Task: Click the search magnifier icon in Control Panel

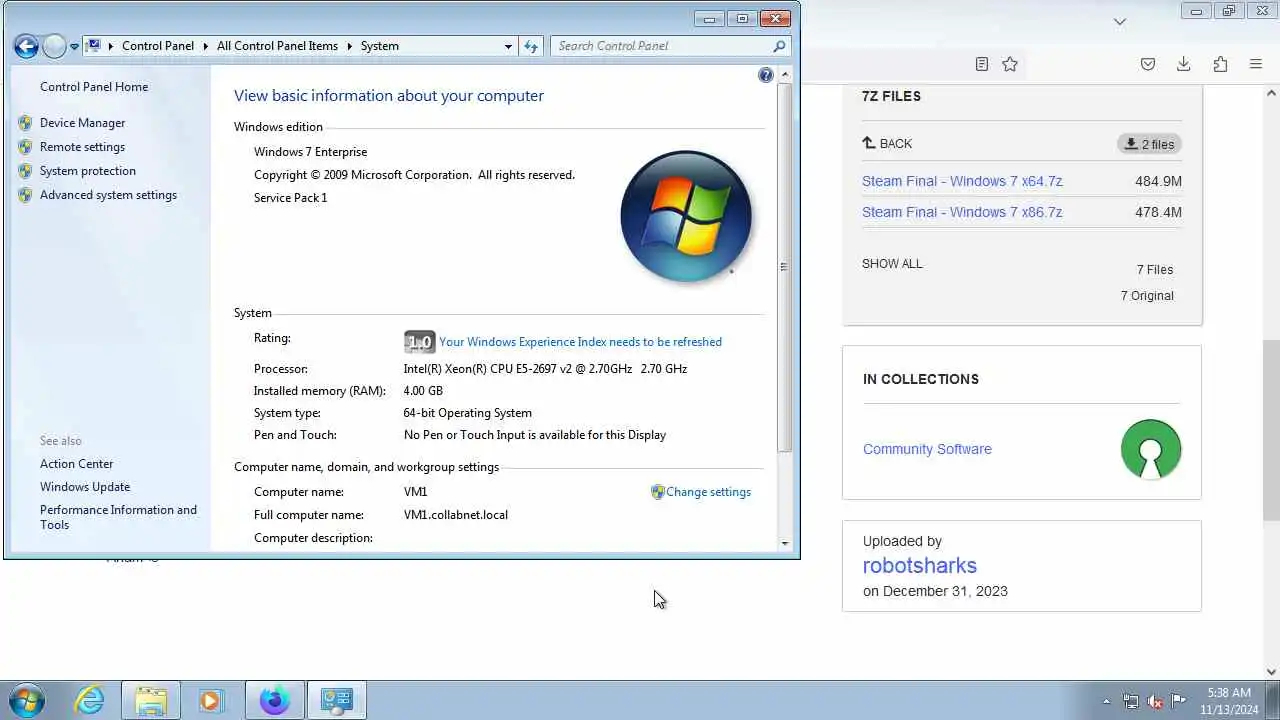Action: [779, 46]
